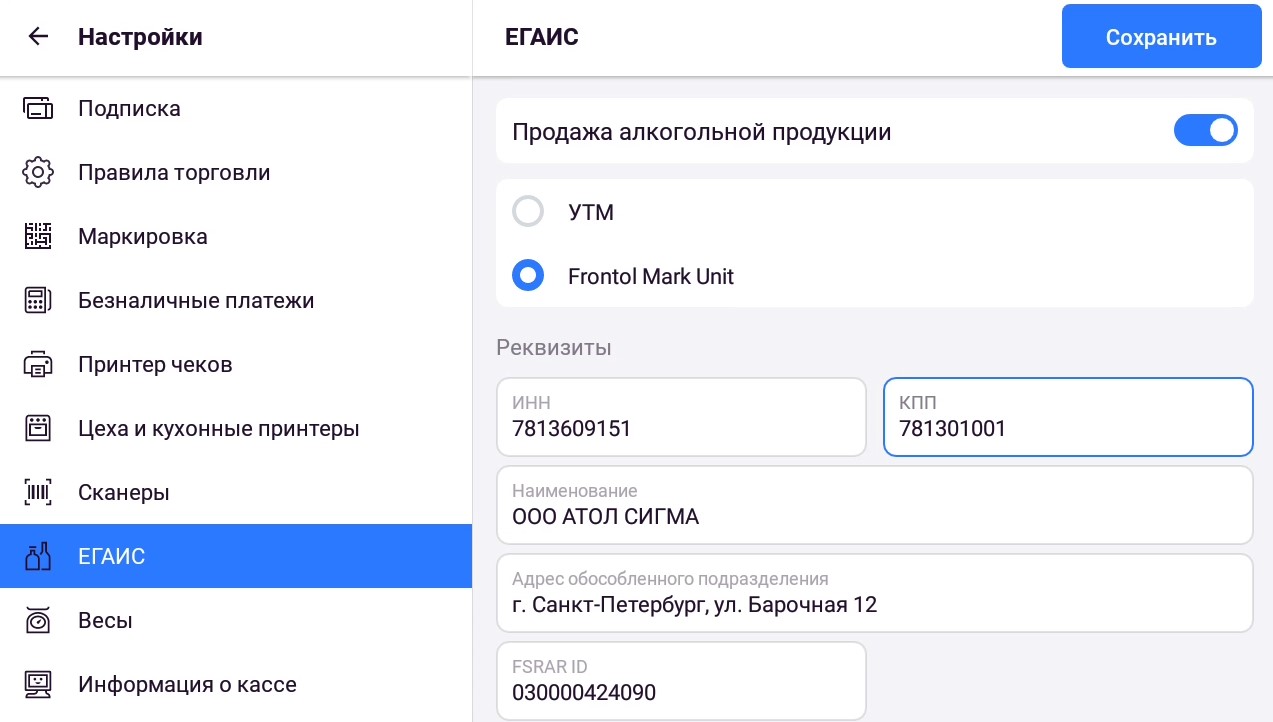Click into the ИНН field
The height and width of the screenshot is (722, 1273).
(x=681, y=417)
